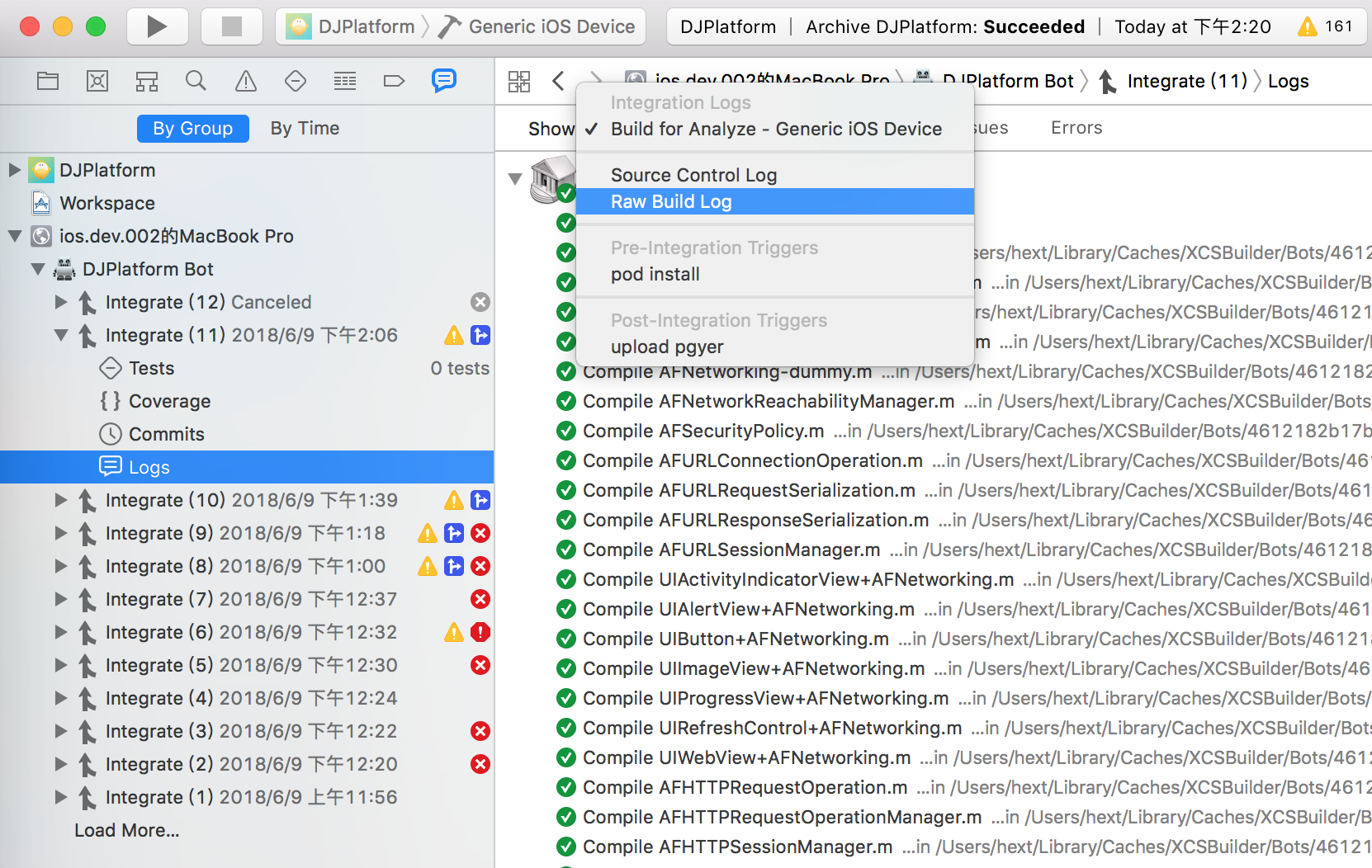Click the canceled status icon on Integrate (12)
Screen dimensions: 1372x868
(x=480, y=302)
